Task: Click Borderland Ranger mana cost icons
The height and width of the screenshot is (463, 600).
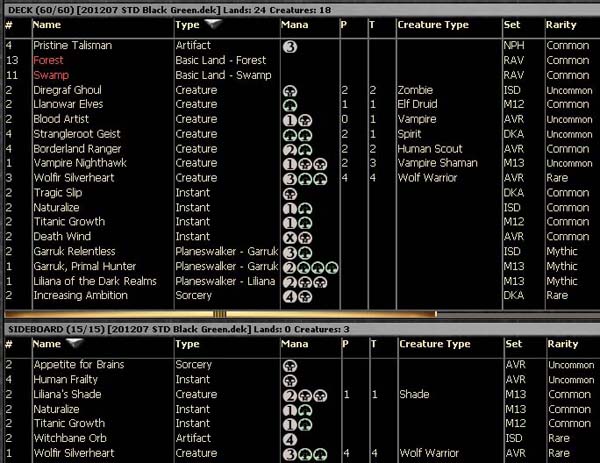Action: coord(297,150)
